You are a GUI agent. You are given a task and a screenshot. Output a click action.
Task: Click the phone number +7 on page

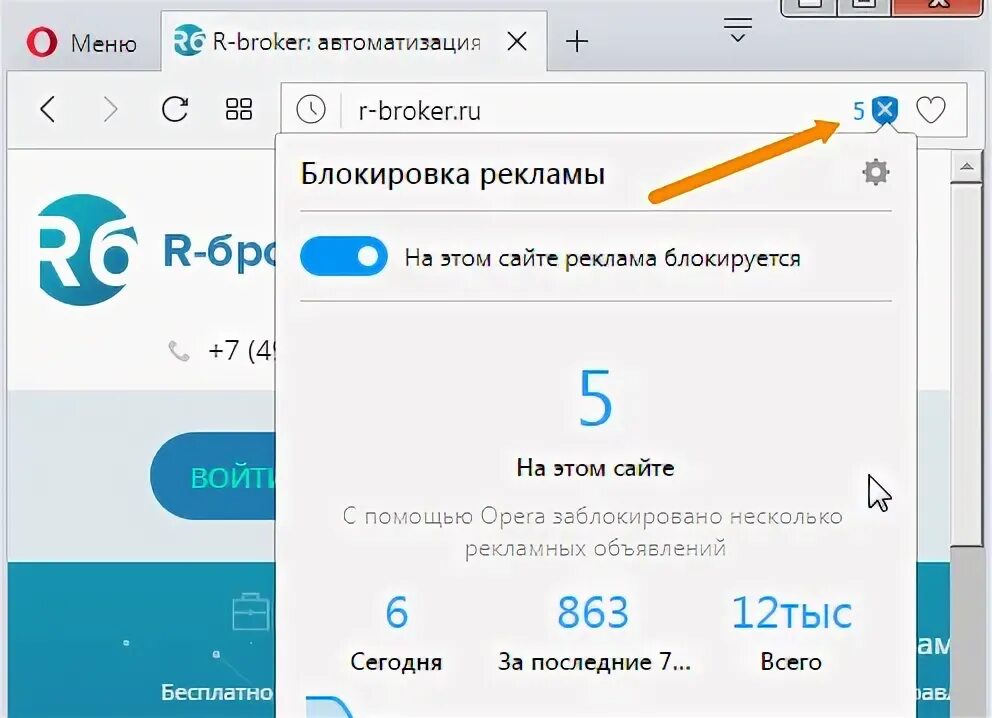click(x=242, y=350)
